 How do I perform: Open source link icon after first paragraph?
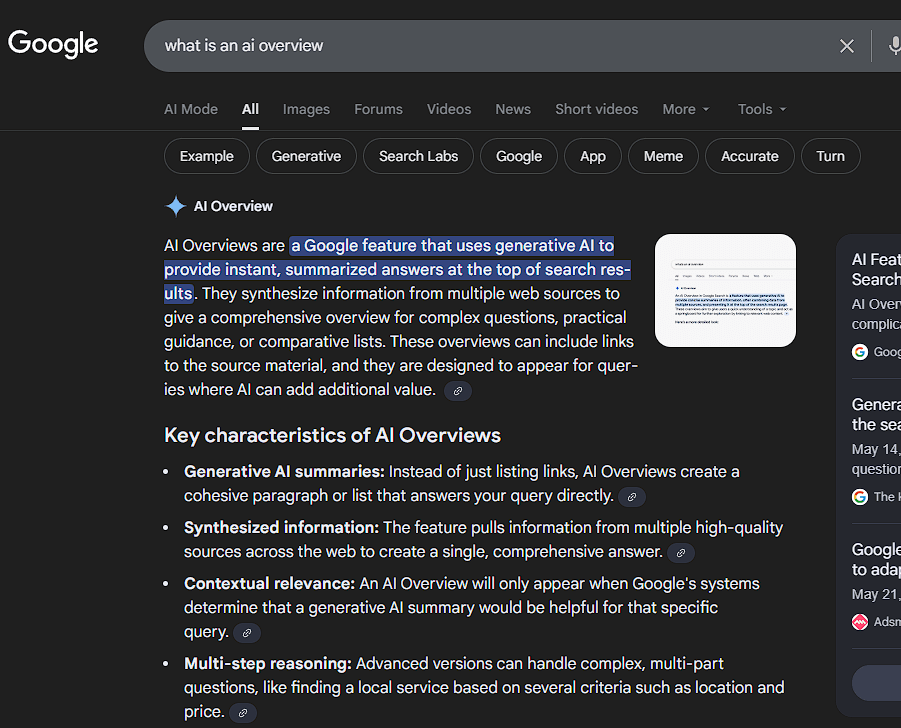[x=457, y=390]
